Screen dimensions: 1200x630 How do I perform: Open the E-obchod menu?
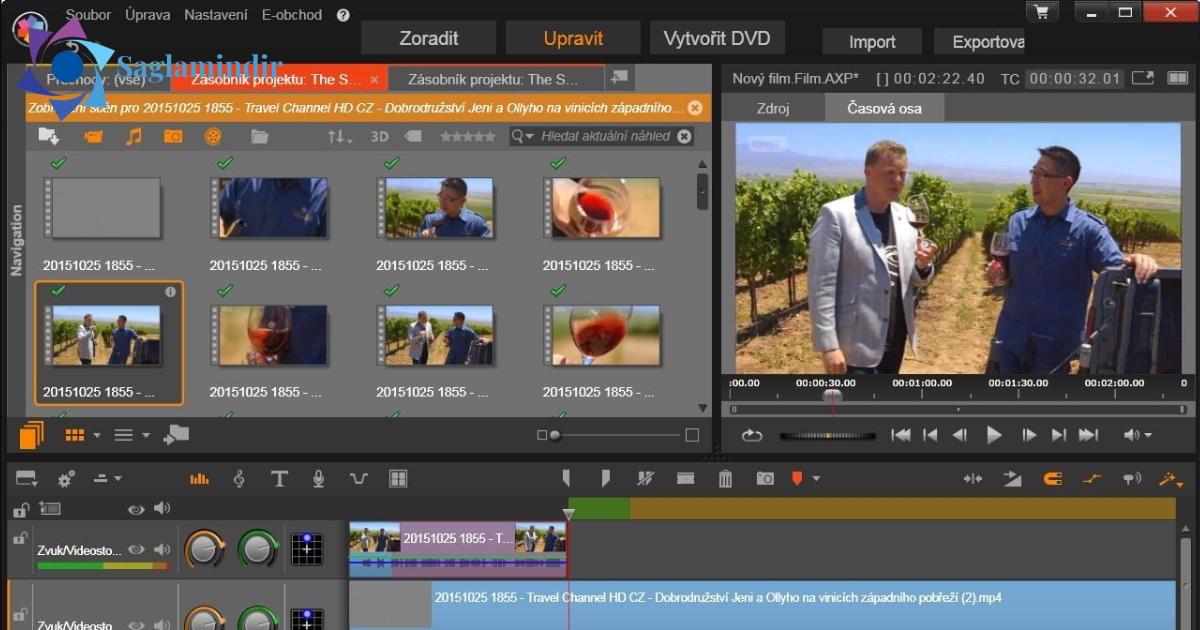[292, 15]
